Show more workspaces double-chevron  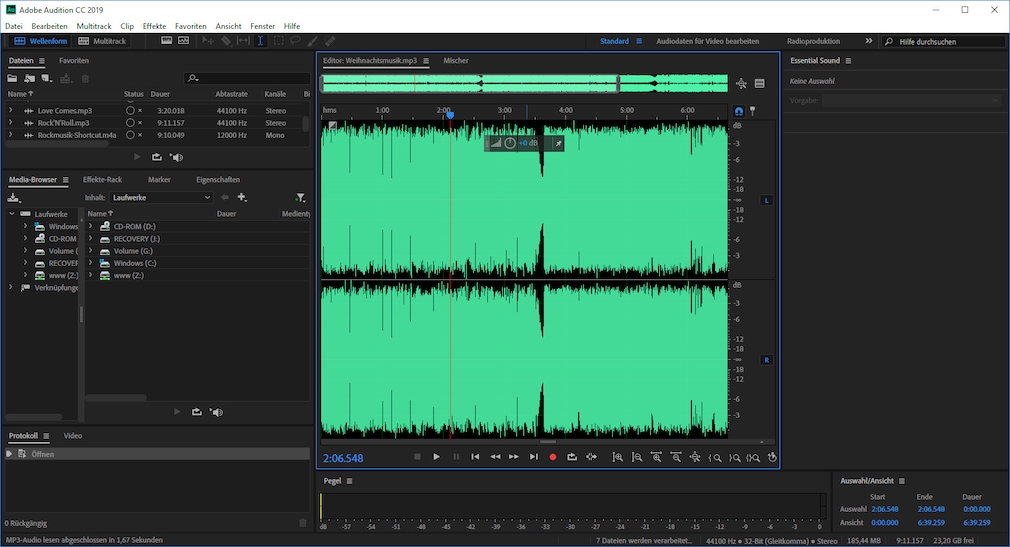tap(868, 41)
